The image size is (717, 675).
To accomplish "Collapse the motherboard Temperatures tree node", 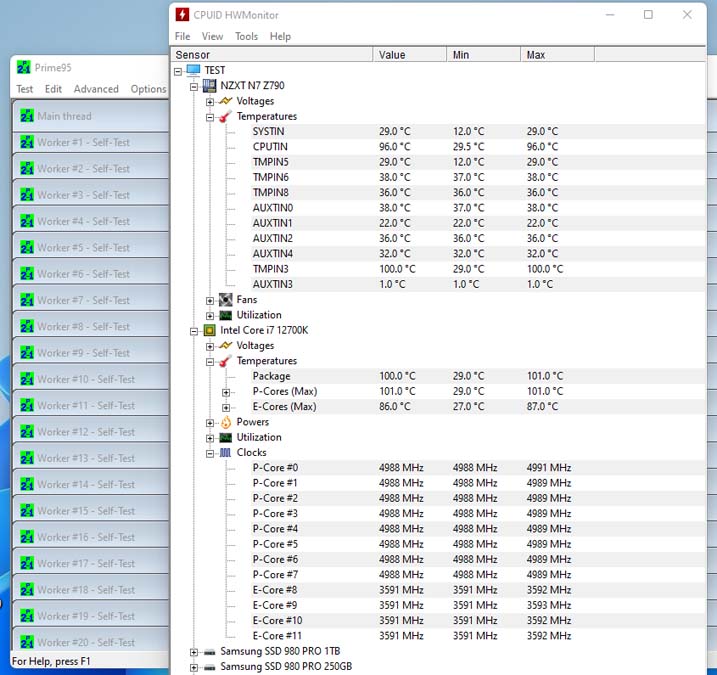I will [209, 117].
